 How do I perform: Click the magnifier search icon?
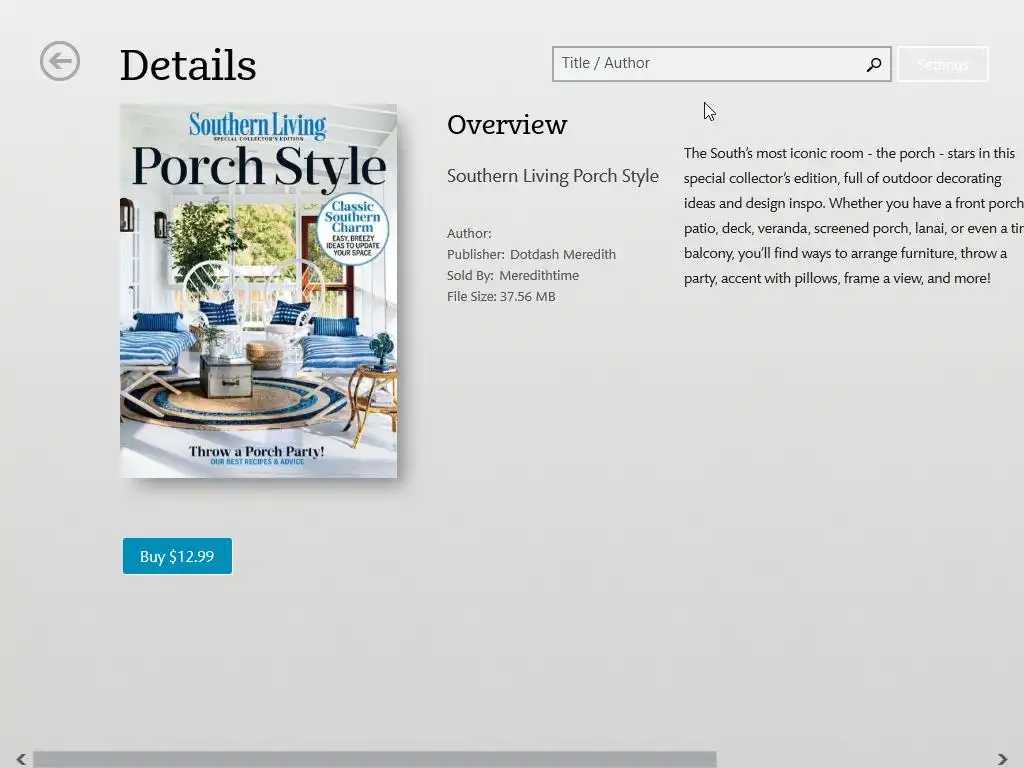pos(874,64)
